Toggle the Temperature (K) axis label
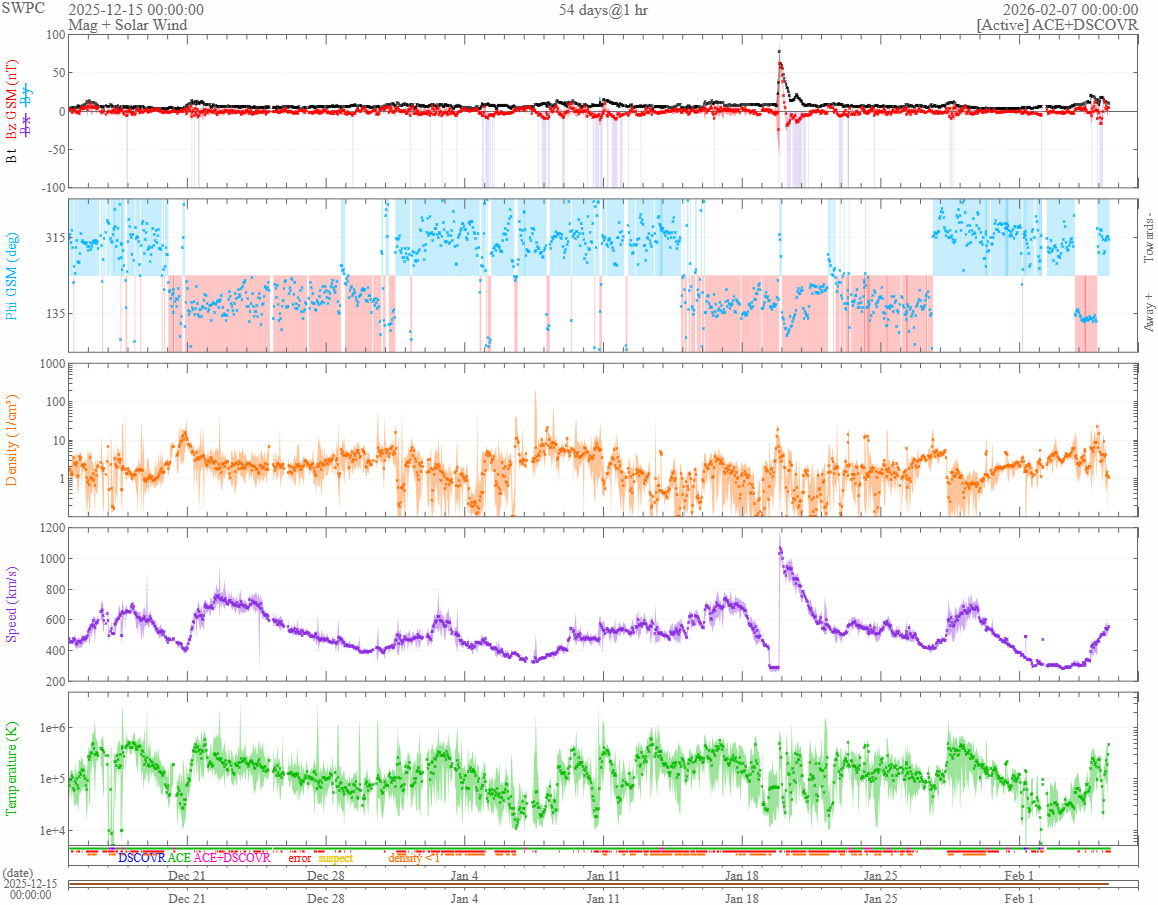1158x905 pixels. point(11,768)
